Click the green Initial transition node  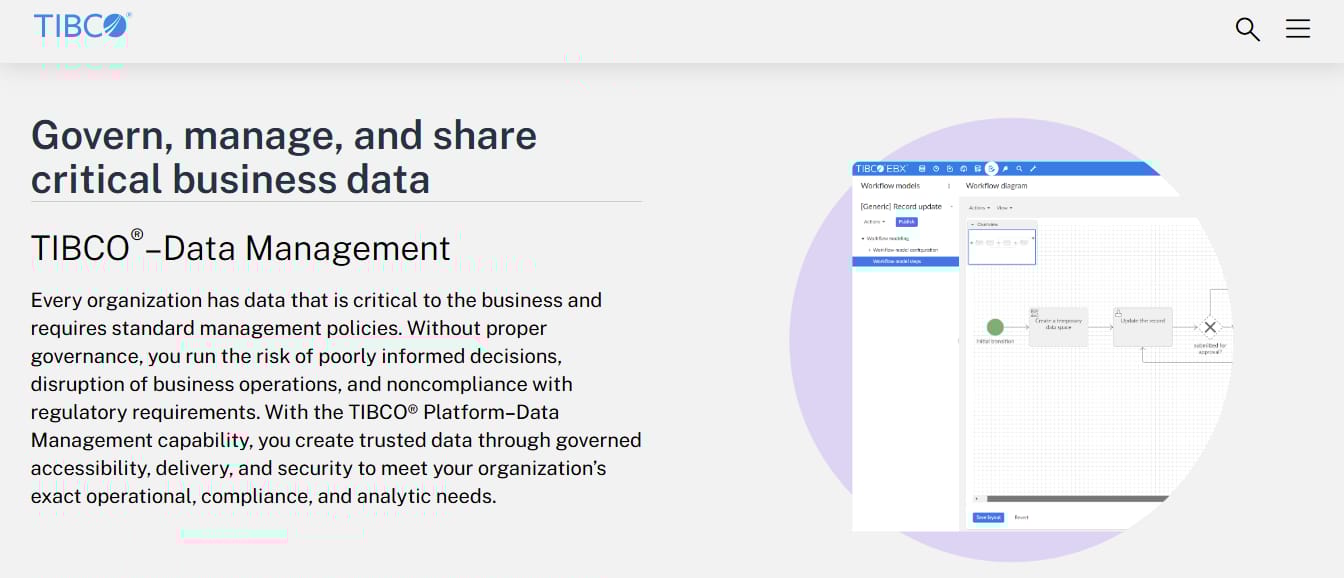tap(995, 327)
